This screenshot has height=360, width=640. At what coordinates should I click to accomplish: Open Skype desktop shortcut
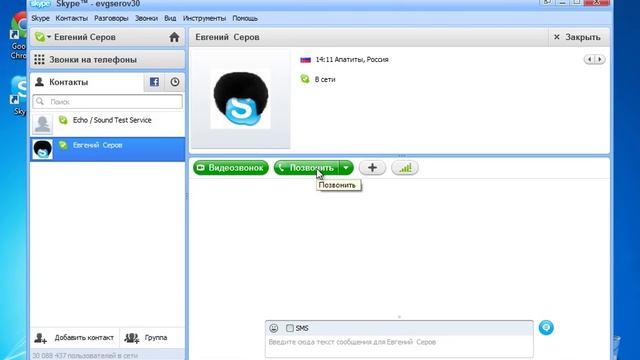pyautogui.click(x=19, y=96)
